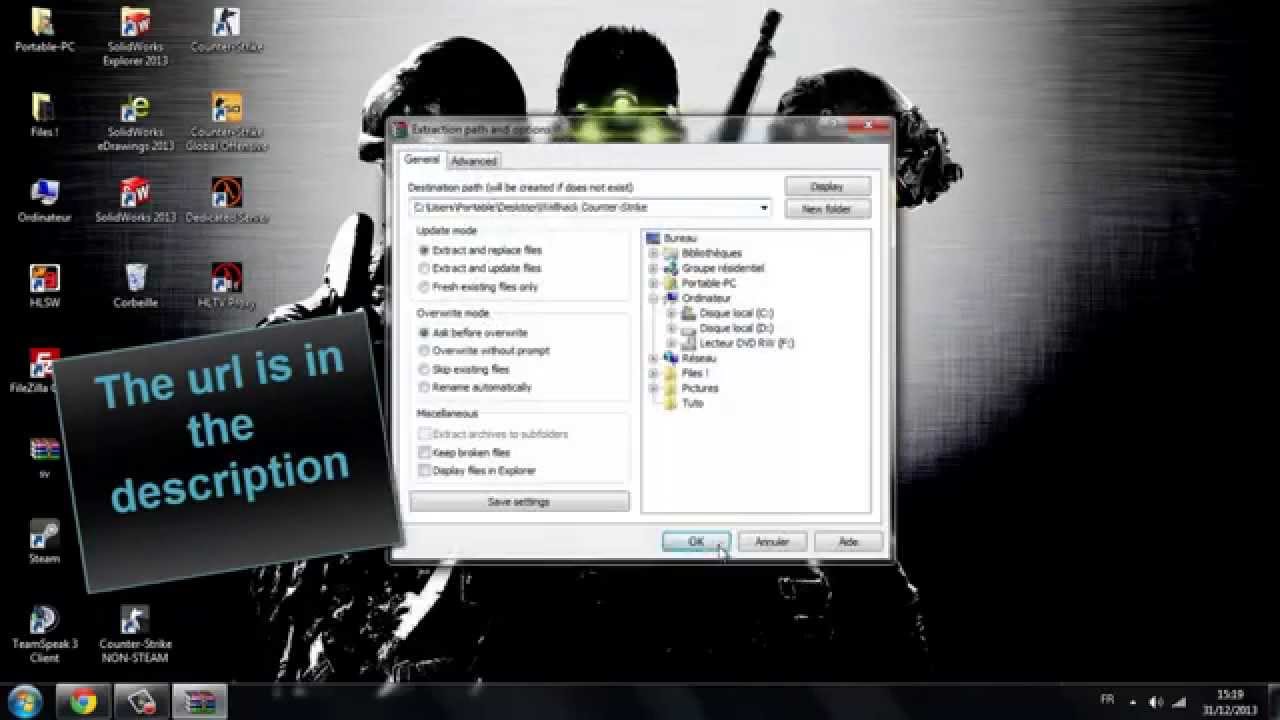Screen dimensions: 1280x720
Task: Expand the Groupe résidentiel tree node
Action: [x=653, y=268]
